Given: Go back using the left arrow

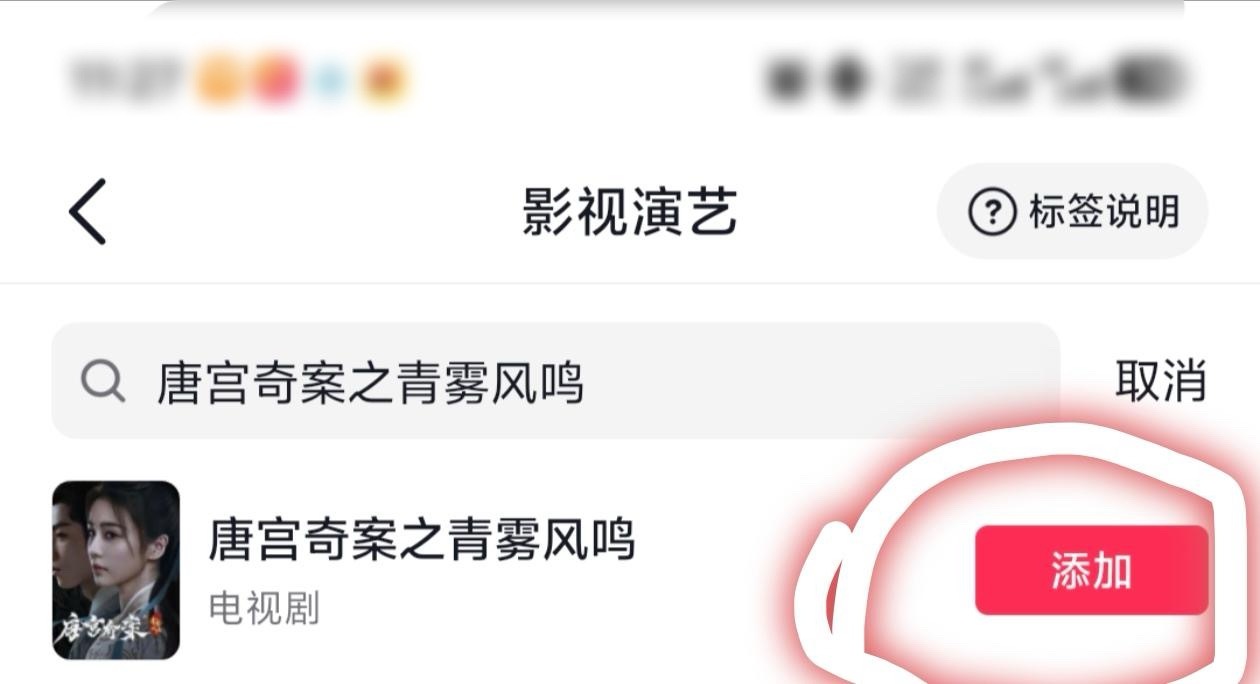Looking at the screenshot, I should [x=87, y=212].
